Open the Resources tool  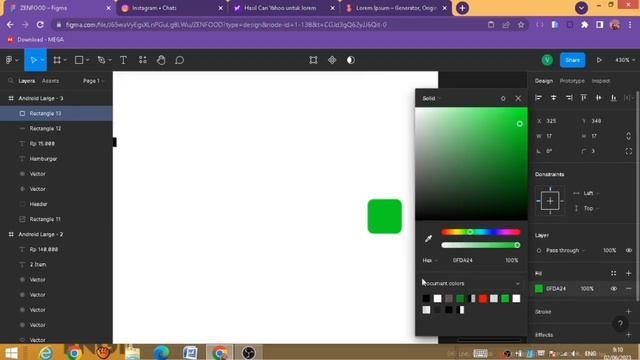(142, 60)
